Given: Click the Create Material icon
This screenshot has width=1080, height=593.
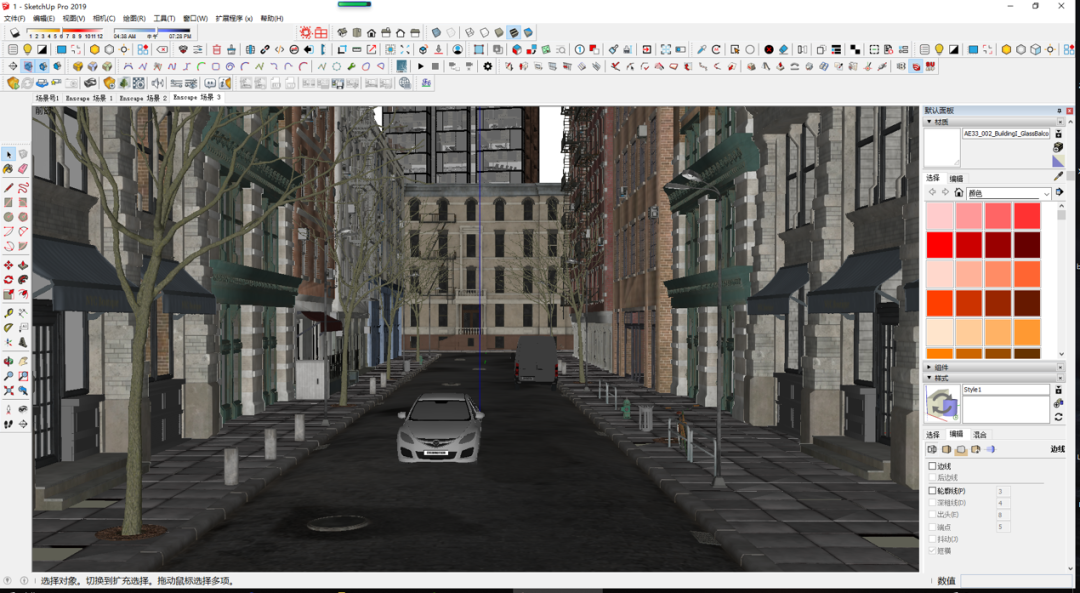Looking at the screenshot, I should 1059,147.
